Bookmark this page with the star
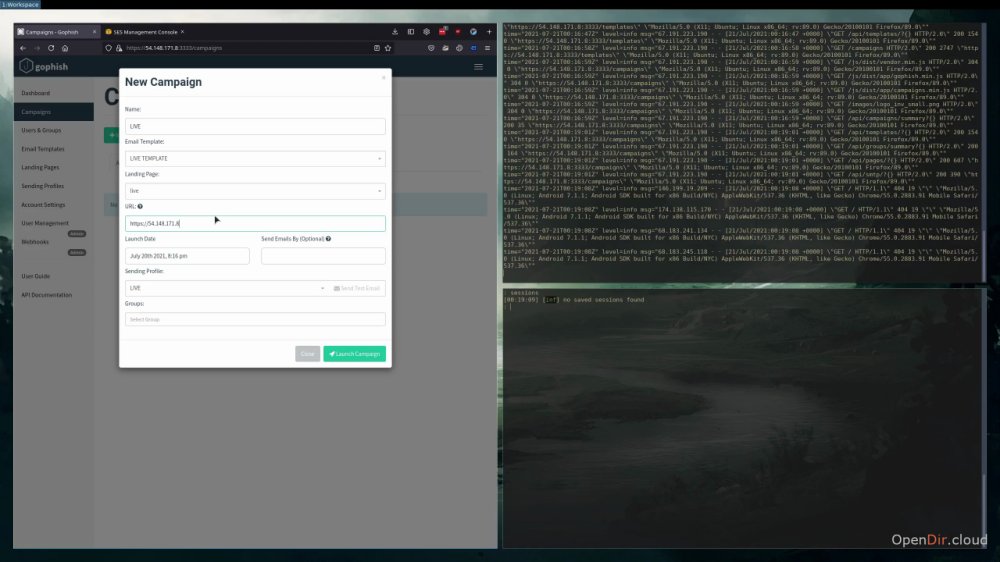The width and height of the screenshot is (1000, 562). (x=388, y=48)
